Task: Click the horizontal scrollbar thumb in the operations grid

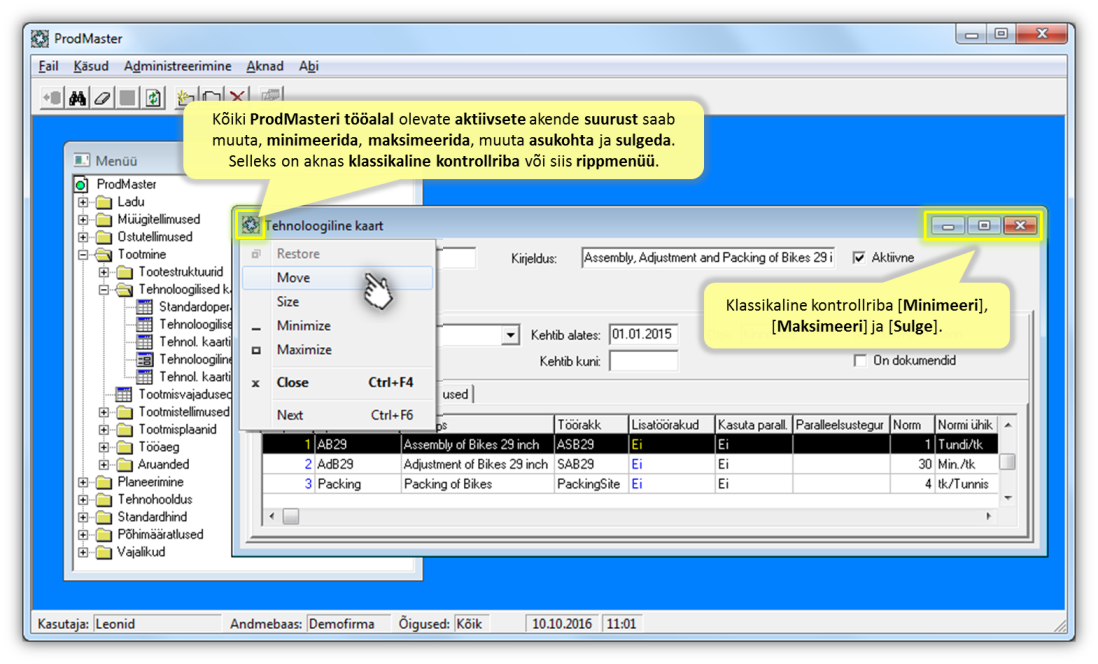Action: (291, 516)
